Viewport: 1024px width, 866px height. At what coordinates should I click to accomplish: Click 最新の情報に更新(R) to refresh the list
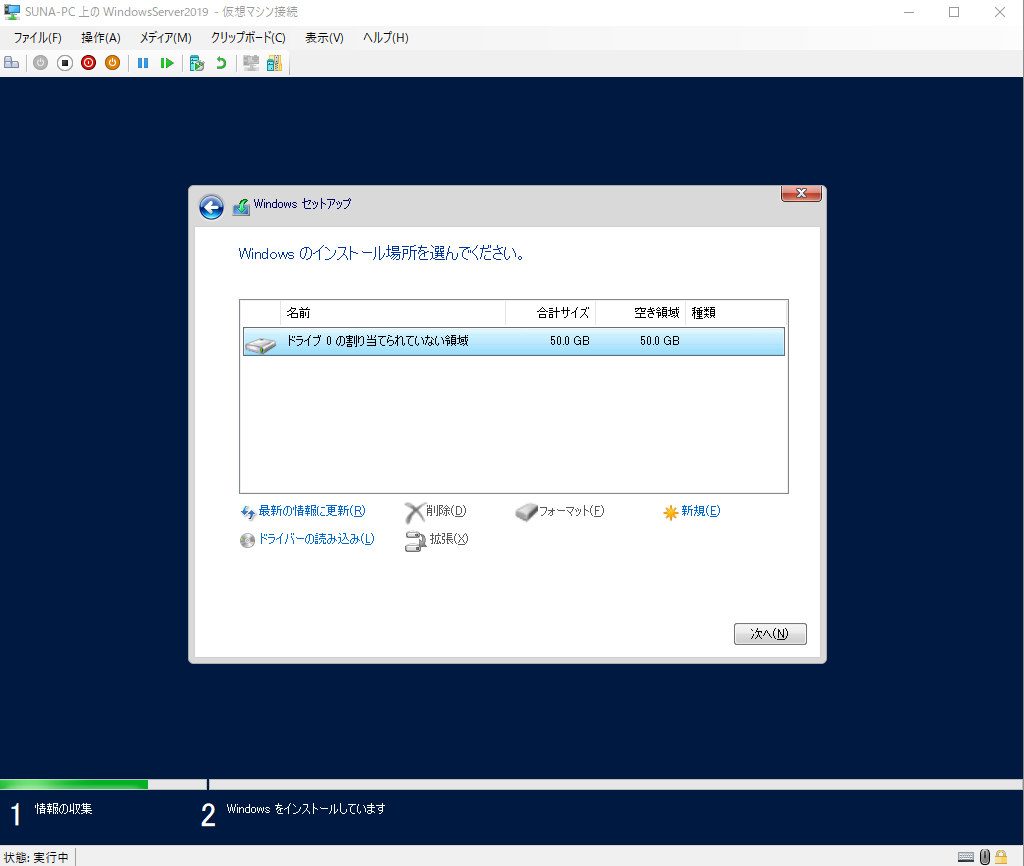pos(304,511)
